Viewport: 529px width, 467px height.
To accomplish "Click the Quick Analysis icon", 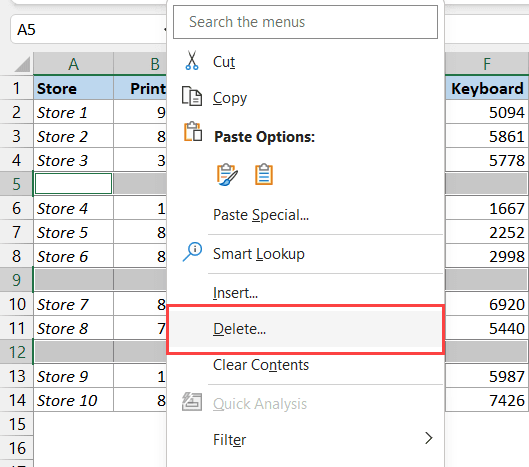I will [x=192, y=402].
